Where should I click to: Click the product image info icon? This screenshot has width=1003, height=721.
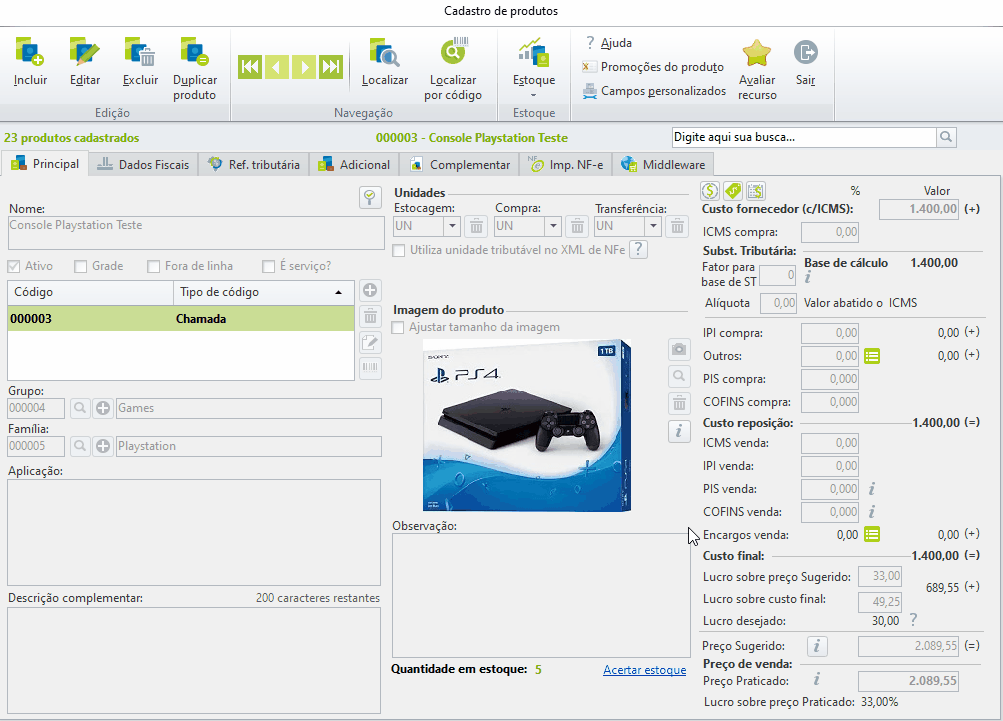[x=679, y=431]
